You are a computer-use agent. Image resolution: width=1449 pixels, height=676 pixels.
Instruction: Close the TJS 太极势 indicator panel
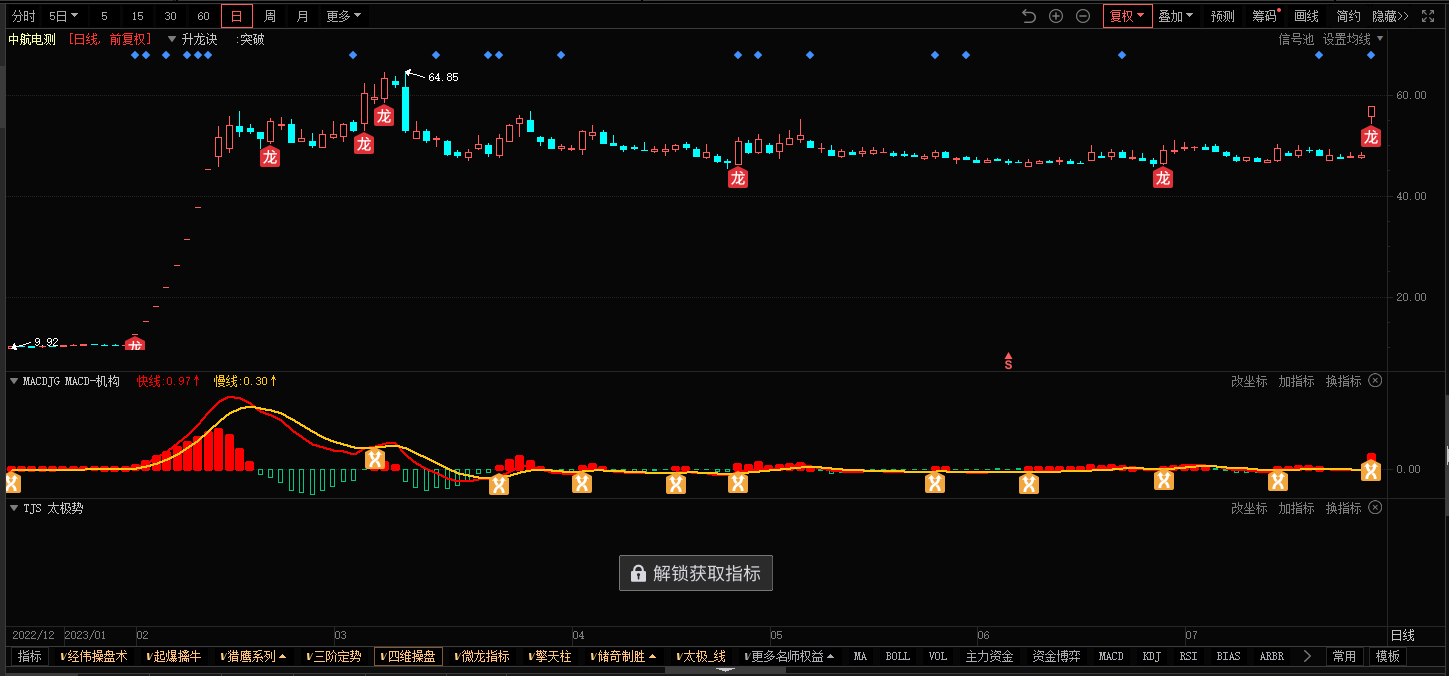pos(1375,508)
